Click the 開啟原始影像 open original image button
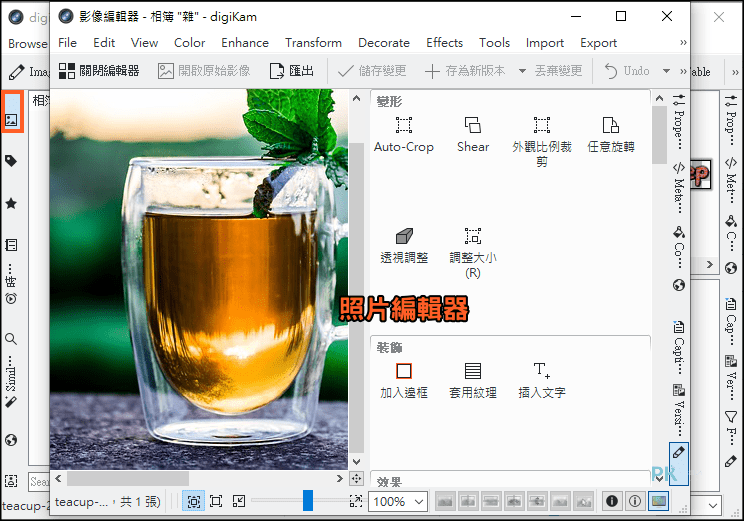The width and height of the screenshot is (744, 521). point(204,71)
